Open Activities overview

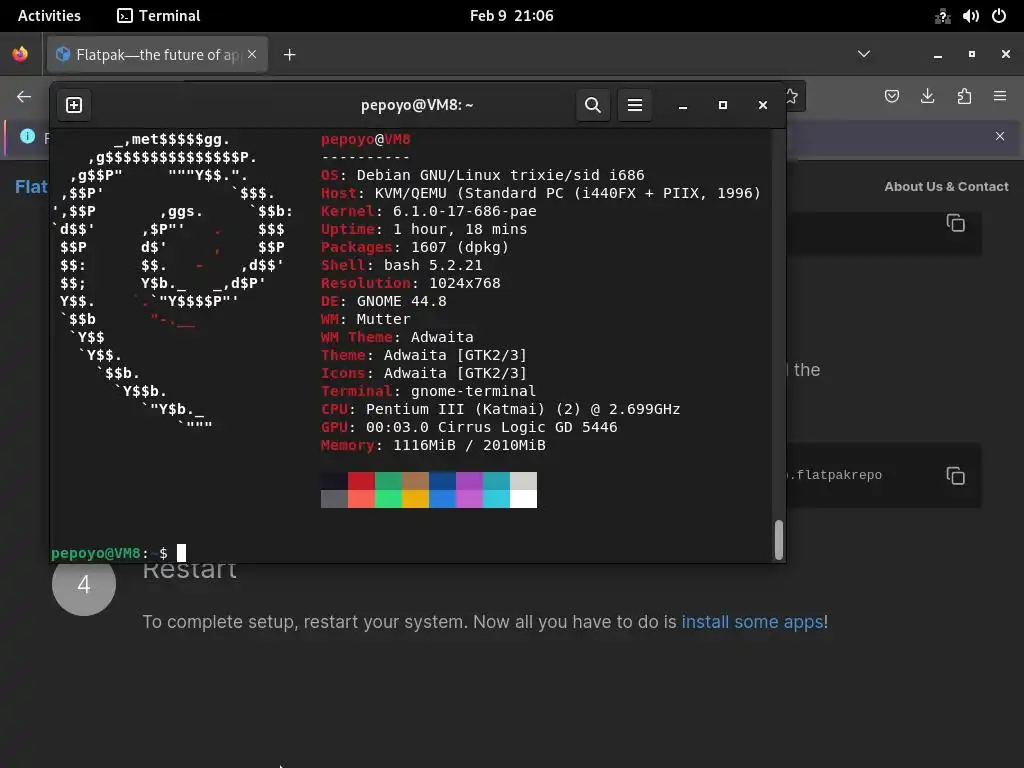(x=49, y=16)
